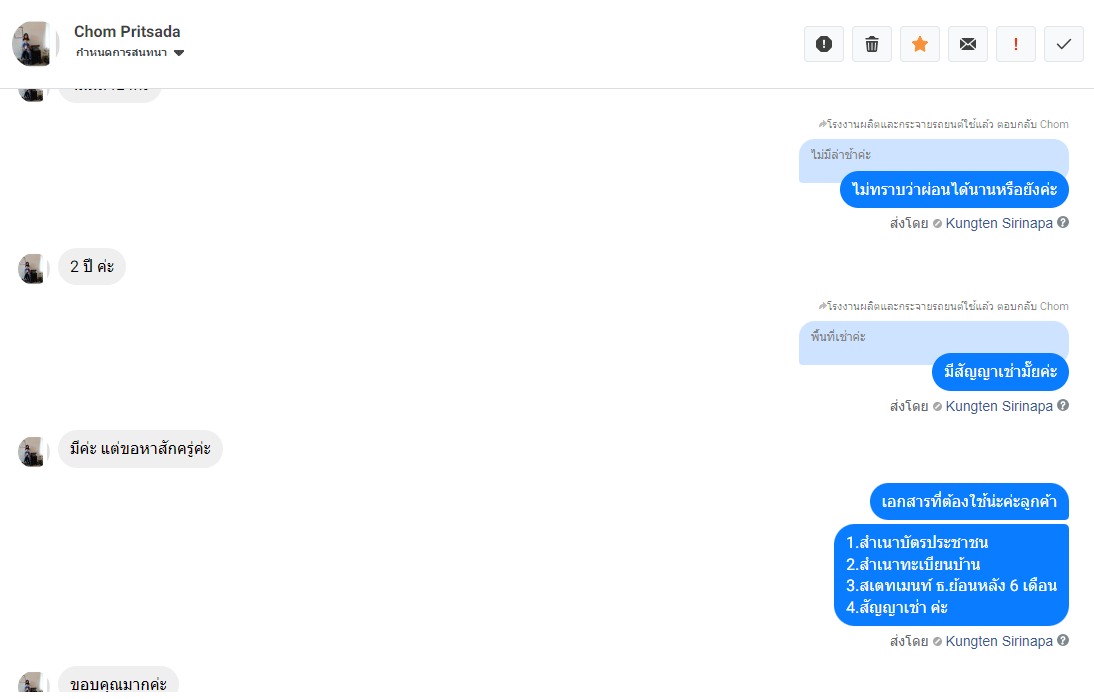This screenshot has width=1094, height=699.
Task: Help icon beside last Kungten Sirinapa
Action: pyautogui.click(x=1063, y=640)
